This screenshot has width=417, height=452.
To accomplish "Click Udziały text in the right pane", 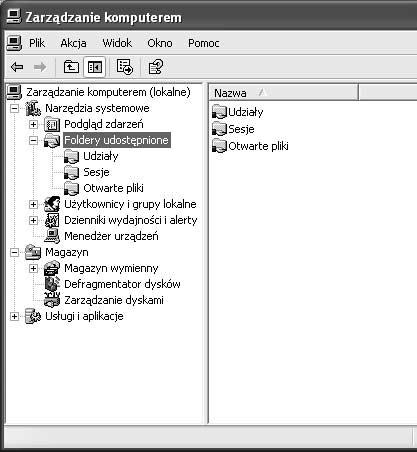I will point(246,112).
